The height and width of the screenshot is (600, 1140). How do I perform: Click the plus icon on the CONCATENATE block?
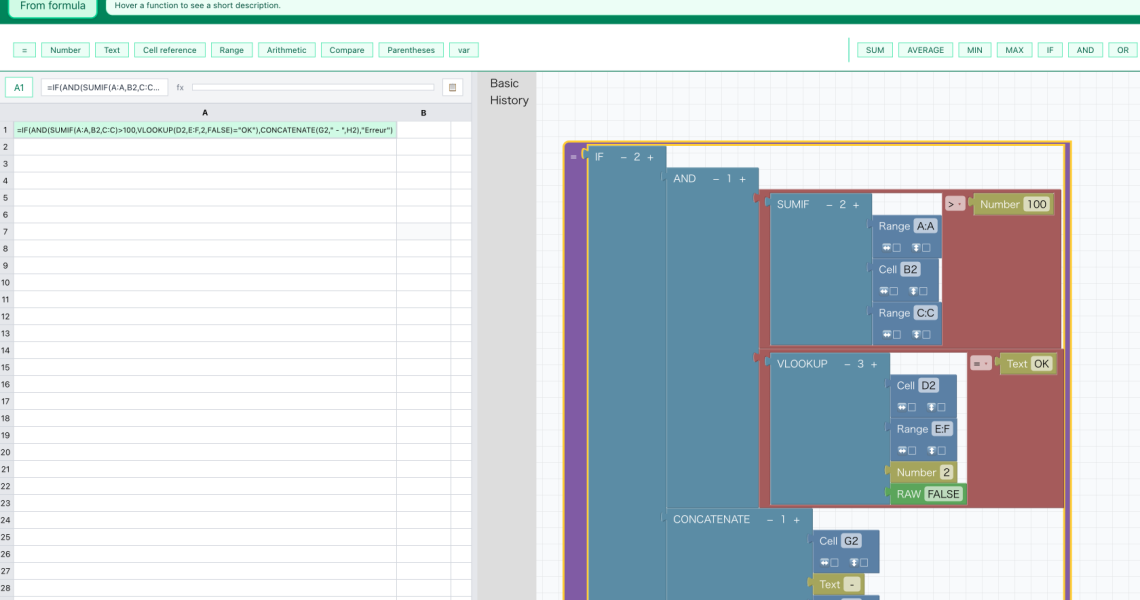point(796,520)
